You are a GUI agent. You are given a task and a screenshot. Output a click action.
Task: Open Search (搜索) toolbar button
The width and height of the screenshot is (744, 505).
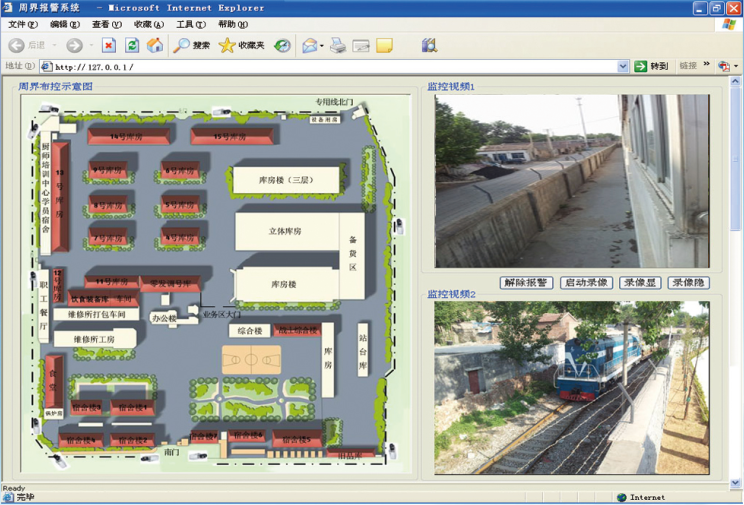tap(191, 46)
